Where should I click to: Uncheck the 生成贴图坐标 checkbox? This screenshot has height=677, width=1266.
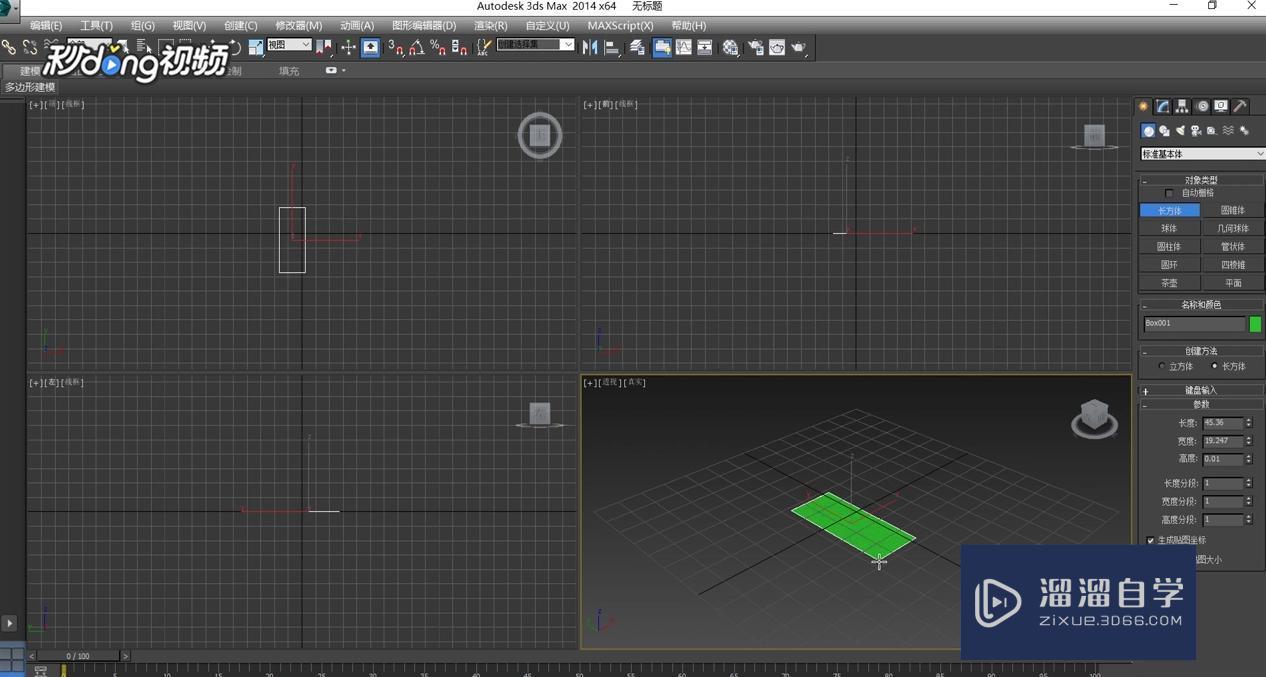(1150, 540)
